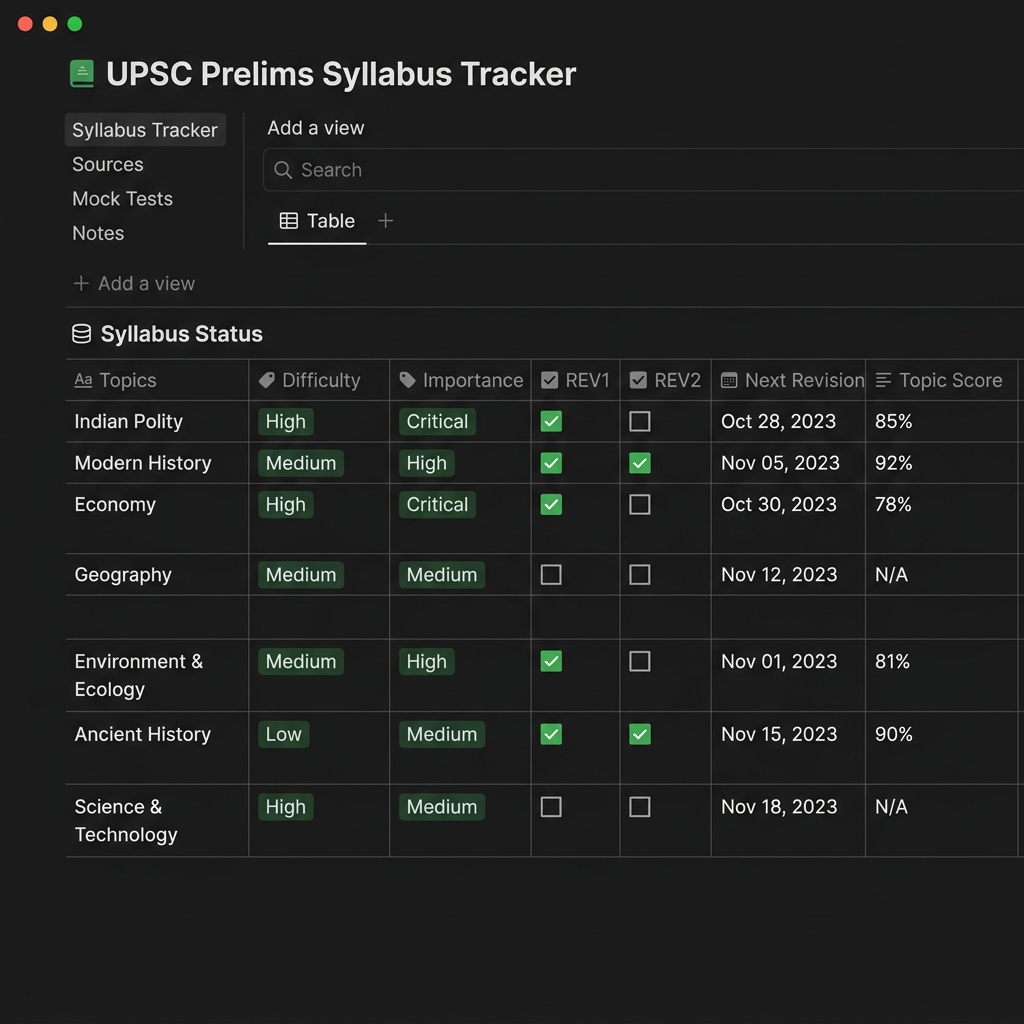This screenshot has width=1024, height=1024.
Task: Open Critical importance tag for Economy
Action: (x=438, y=504)
